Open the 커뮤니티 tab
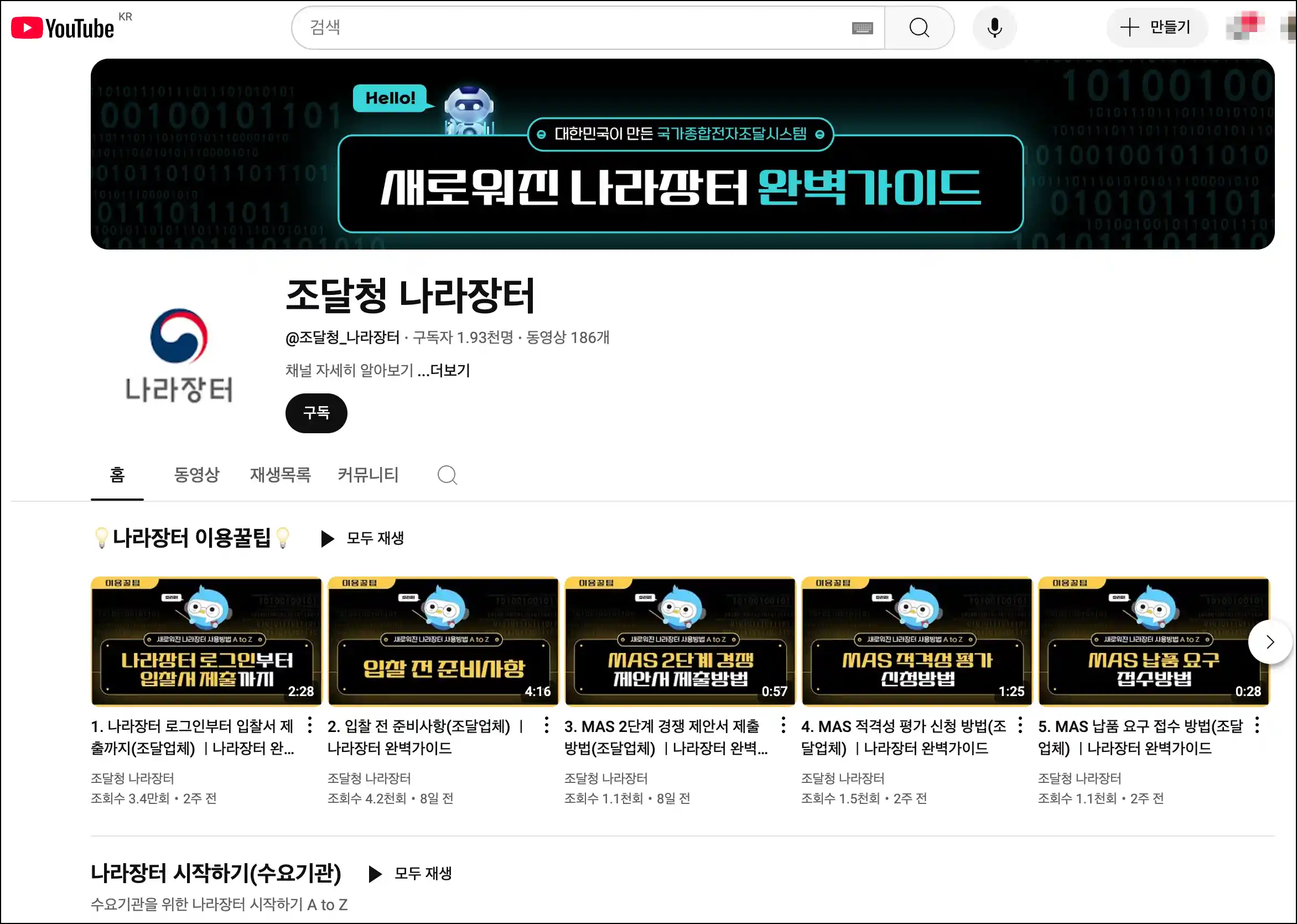1297x924 pixels. coord(367,475)
